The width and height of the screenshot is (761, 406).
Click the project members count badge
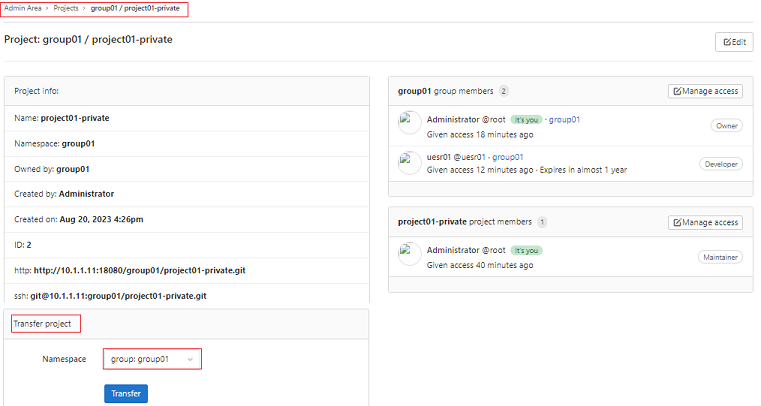point(542,222)
